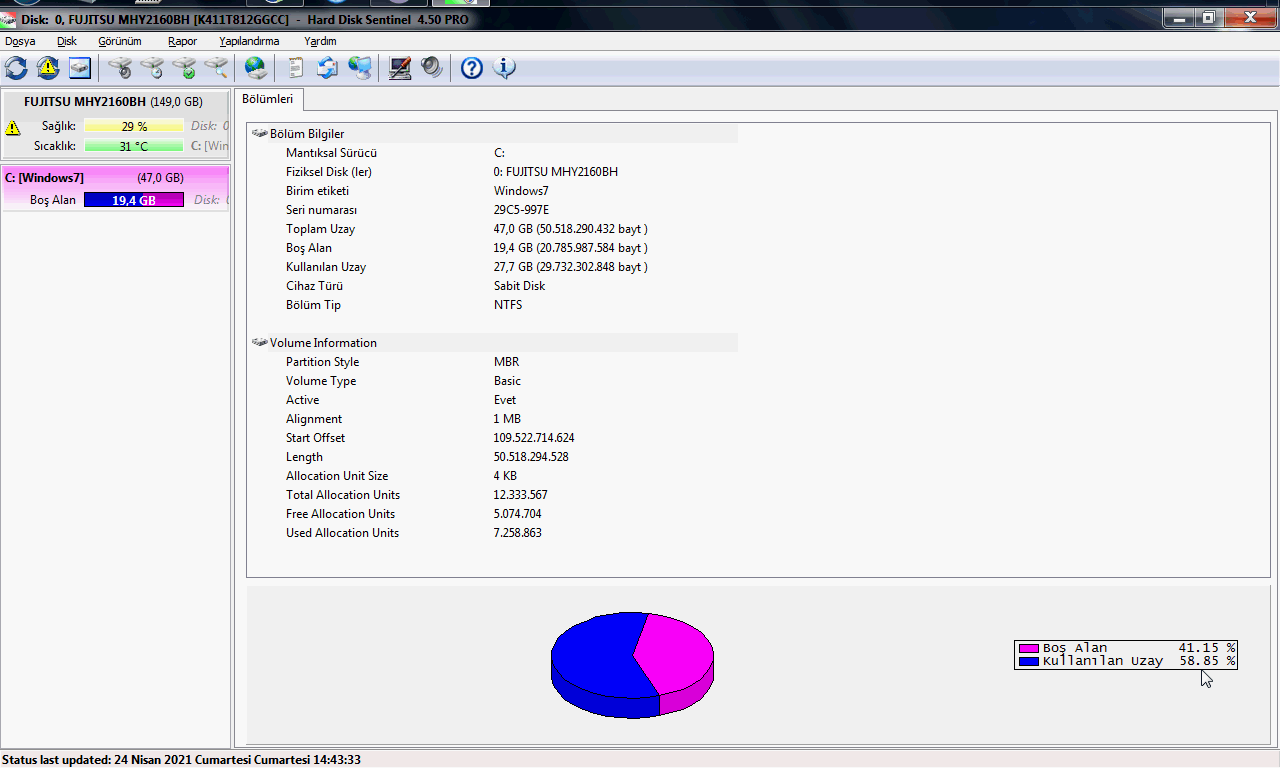Click the refresh icon with yellow warning sign
Viewport: 1280px width, 768px height.
48,68
